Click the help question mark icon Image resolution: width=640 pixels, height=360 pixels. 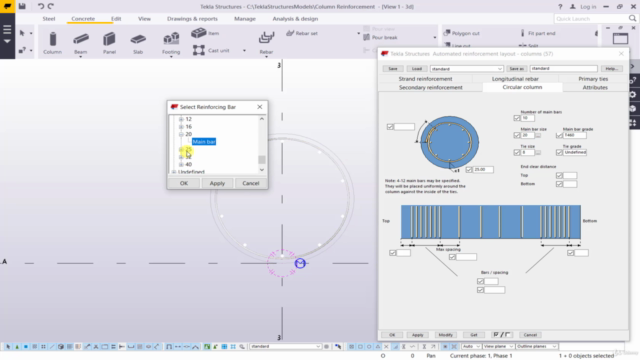(560, 7)
